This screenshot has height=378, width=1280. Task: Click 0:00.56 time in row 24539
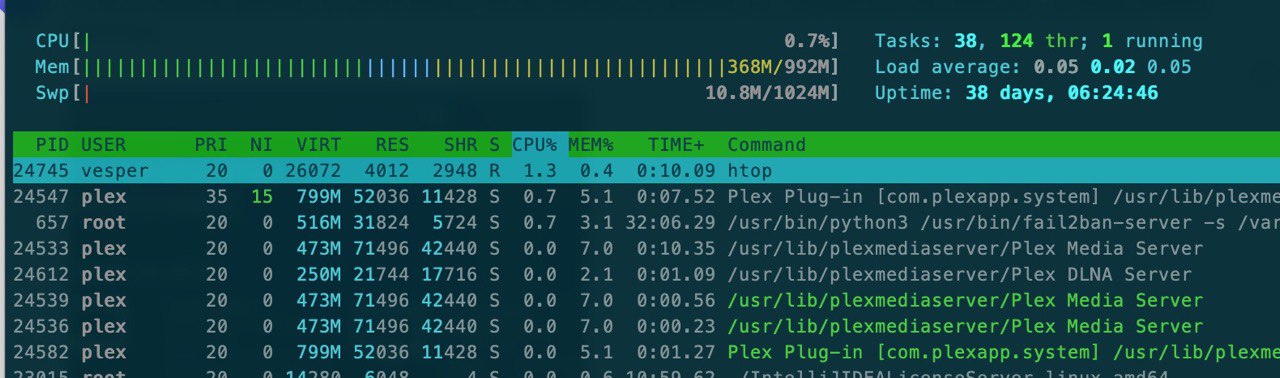676,301
